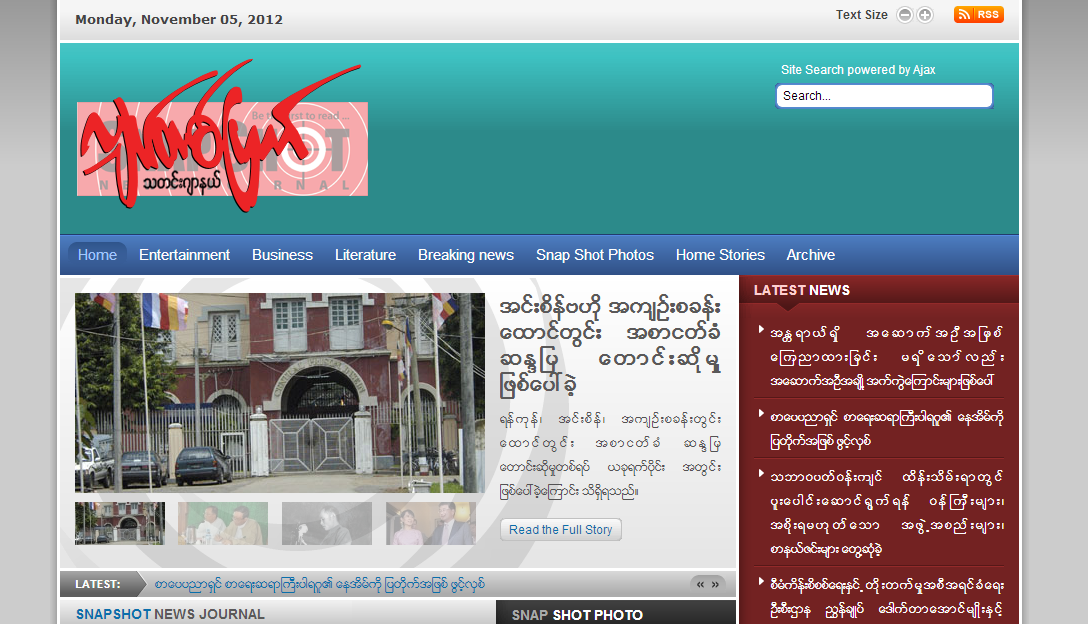Select the prison building slideshow thumbnail
The height and width of the screenshot is (627, 1088).
click(x=120, y=523)
